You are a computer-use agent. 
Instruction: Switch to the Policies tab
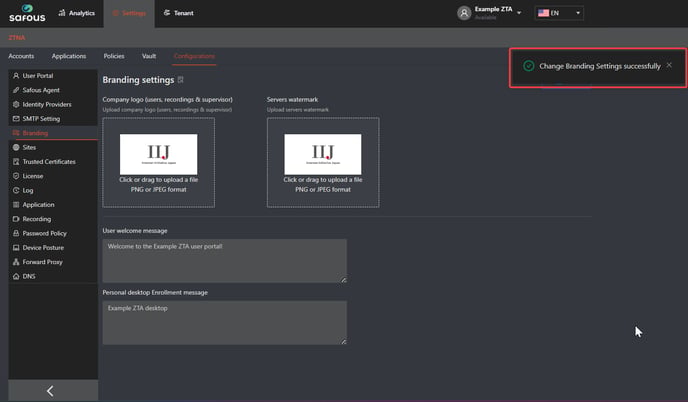click(x=114, y=56)
